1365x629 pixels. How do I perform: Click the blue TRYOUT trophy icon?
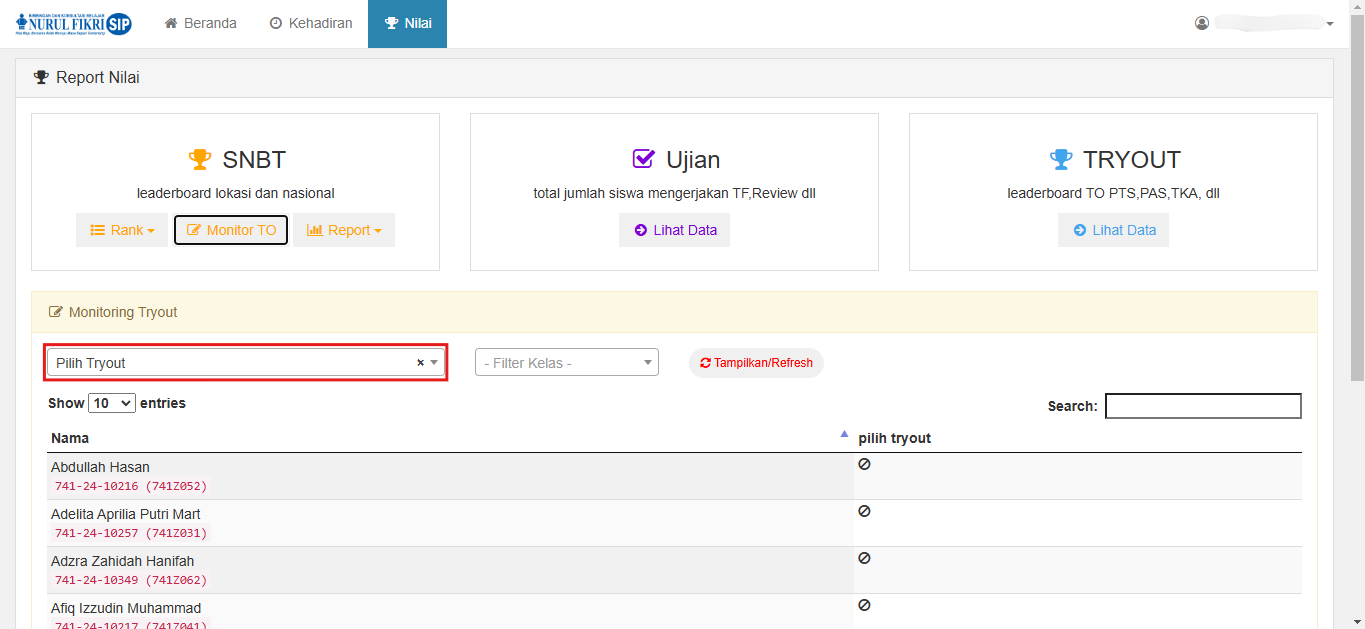[x=1060, y=160]
